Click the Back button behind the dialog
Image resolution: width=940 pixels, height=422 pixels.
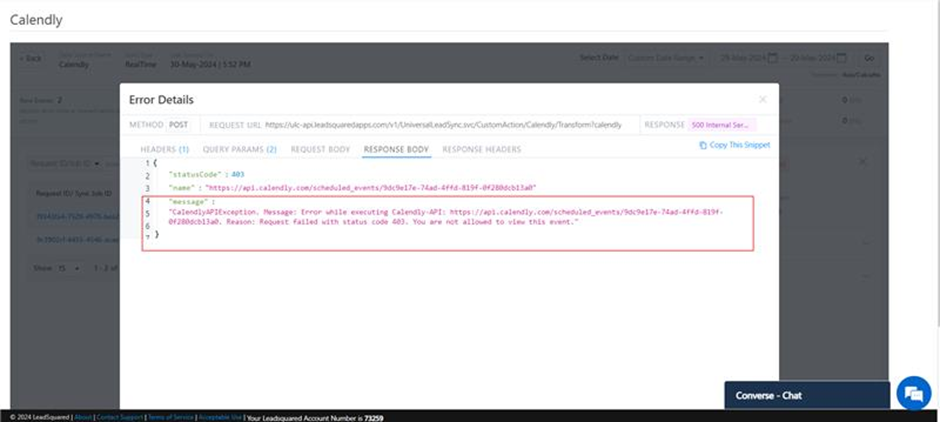31,59
